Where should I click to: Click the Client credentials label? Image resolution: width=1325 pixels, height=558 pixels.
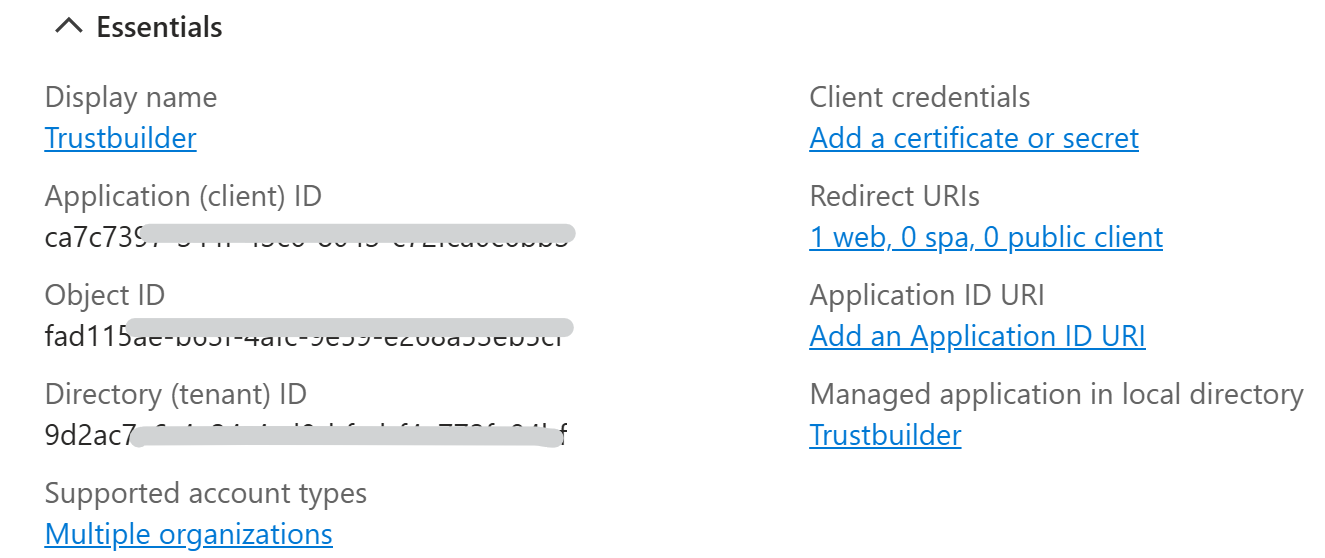(920, 98)
